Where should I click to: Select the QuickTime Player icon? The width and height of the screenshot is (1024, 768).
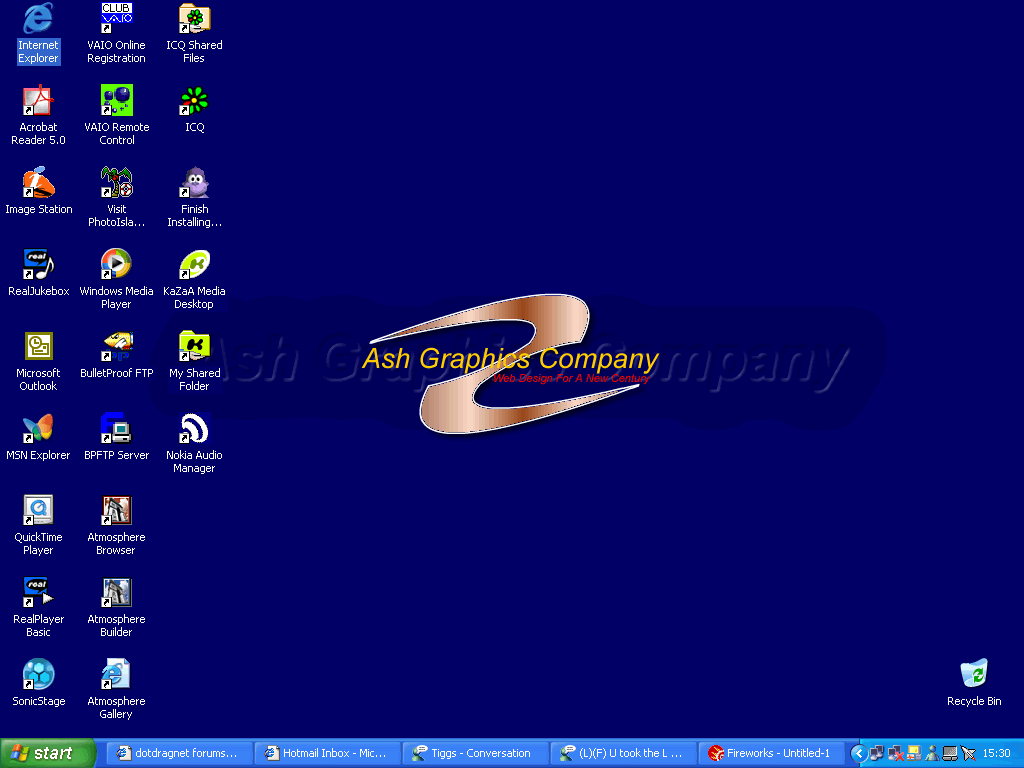click(38, 511)
